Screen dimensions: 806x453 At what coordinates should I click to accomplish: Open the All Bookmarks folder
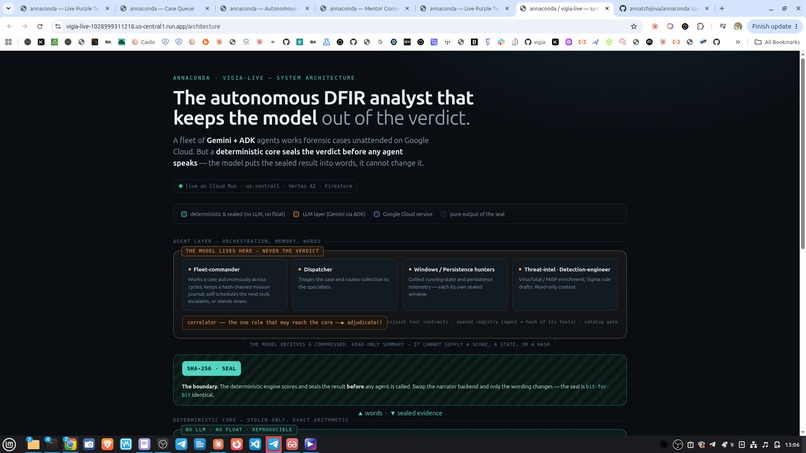pos(777,42)
